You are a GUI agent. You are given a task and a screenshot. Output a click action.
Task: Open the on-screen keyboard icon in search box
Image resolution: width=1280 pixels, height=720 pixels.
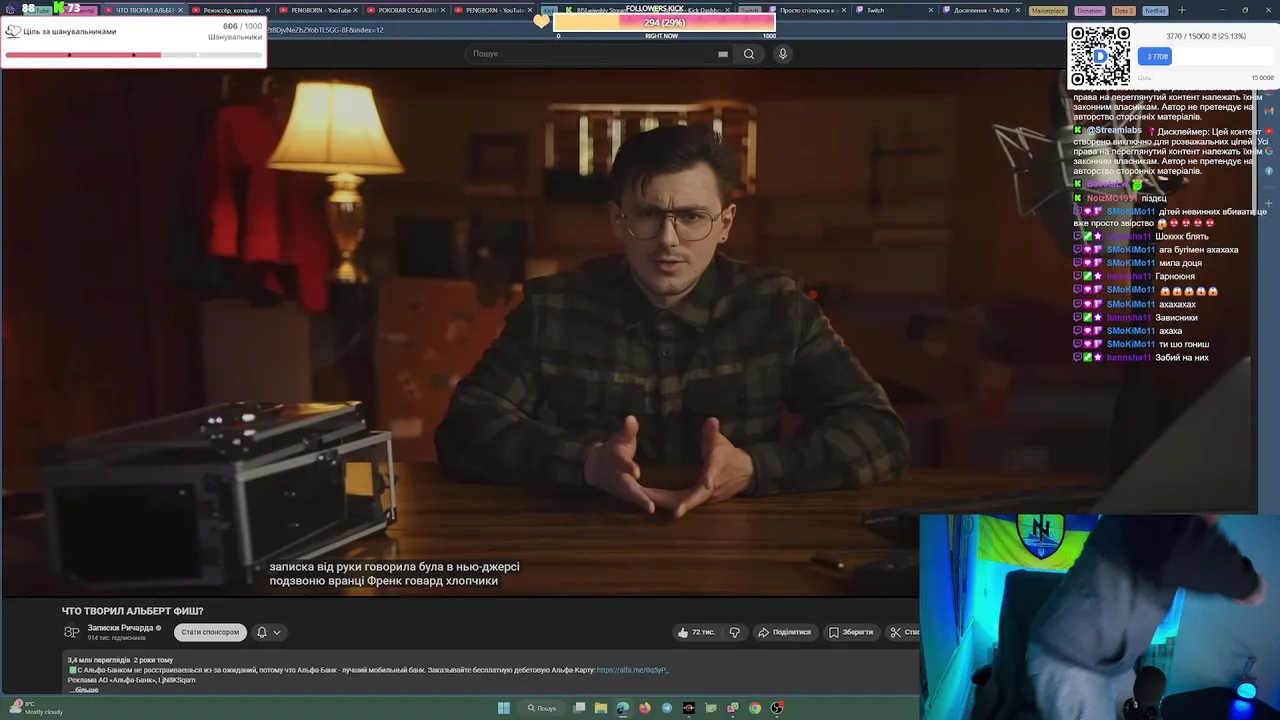[x=723, y=54]
